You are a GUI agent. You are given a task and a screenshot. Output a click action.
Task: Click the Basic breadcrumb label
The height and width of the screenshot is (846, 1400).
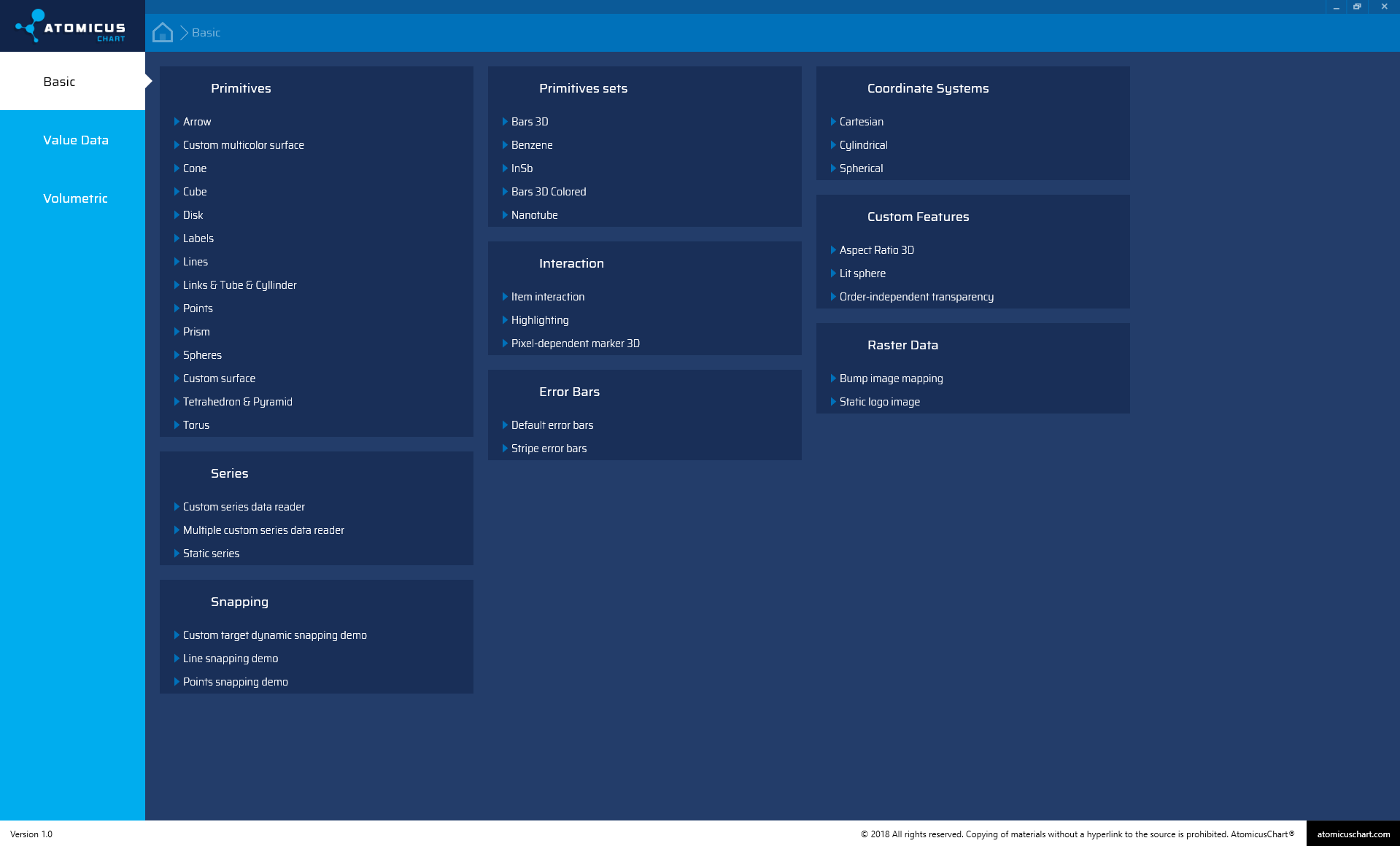(206, 33)
